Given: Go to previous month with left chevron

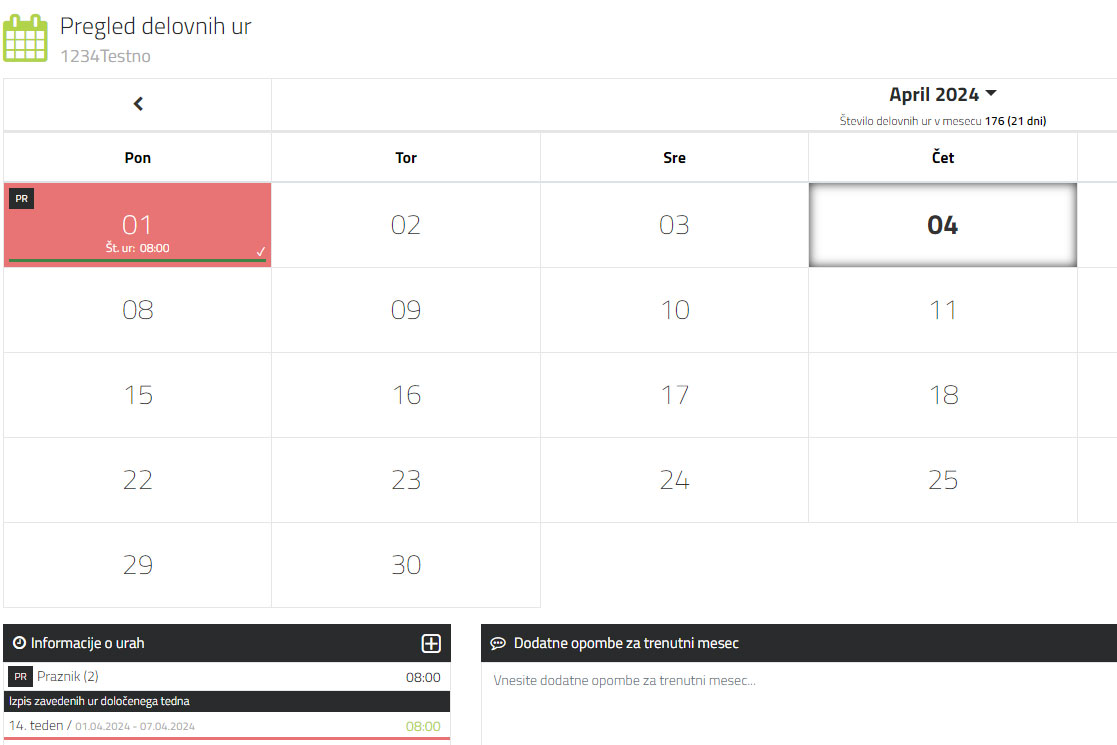Looking at the screenshot, I should pyautogui.click(x=138, y=104).
